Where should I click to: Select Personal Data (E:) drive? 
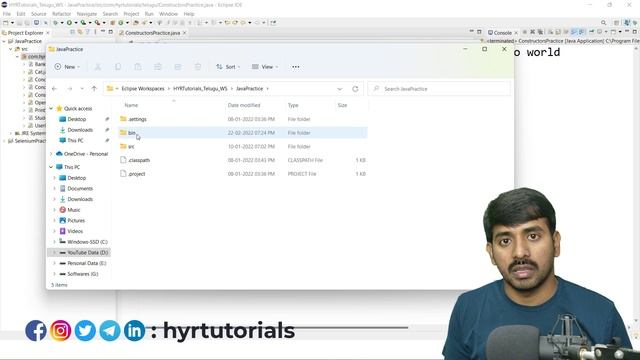click(x=83, y=263)
